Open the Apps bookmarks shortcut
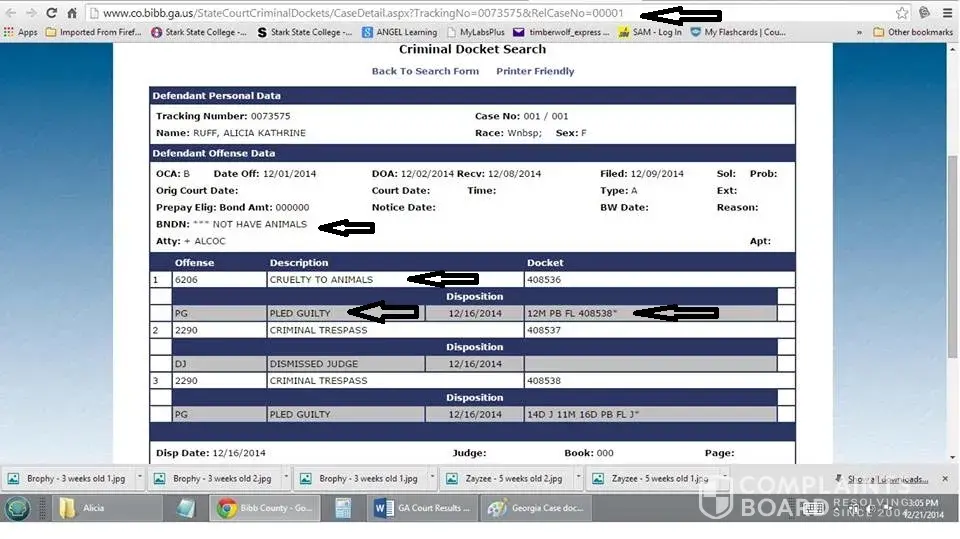The image size is (960, 539). tap(20, 32)
